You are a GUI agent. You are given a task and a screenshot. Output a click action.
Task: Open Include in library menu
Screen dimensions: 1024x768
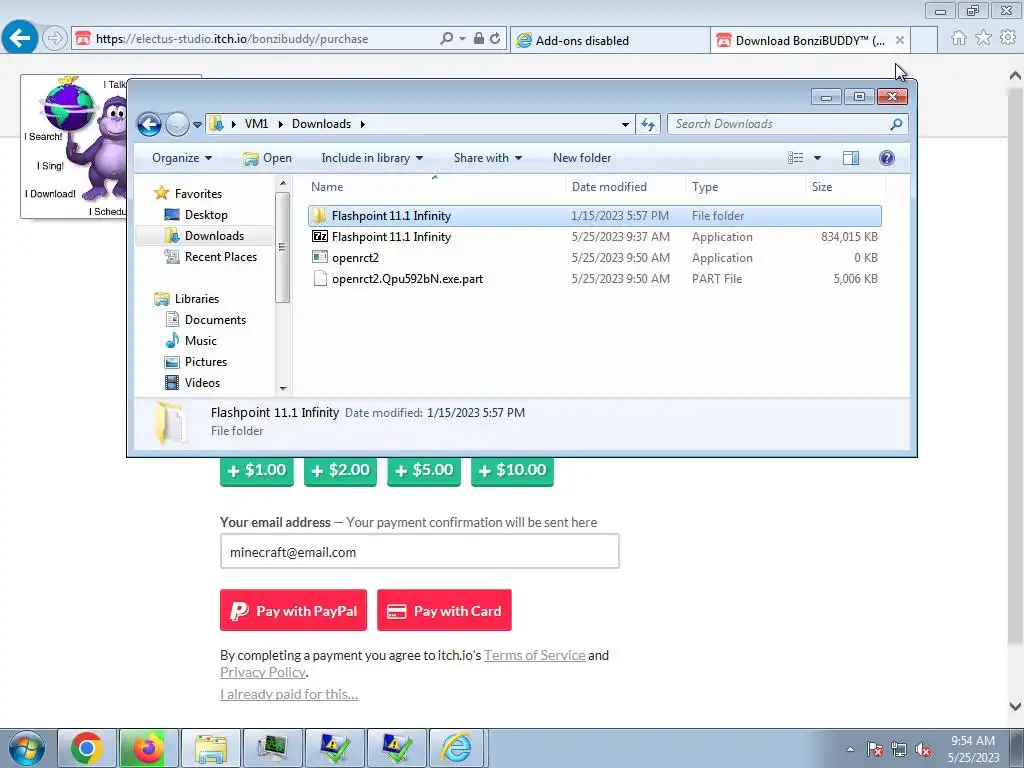(x=372, y=158)
